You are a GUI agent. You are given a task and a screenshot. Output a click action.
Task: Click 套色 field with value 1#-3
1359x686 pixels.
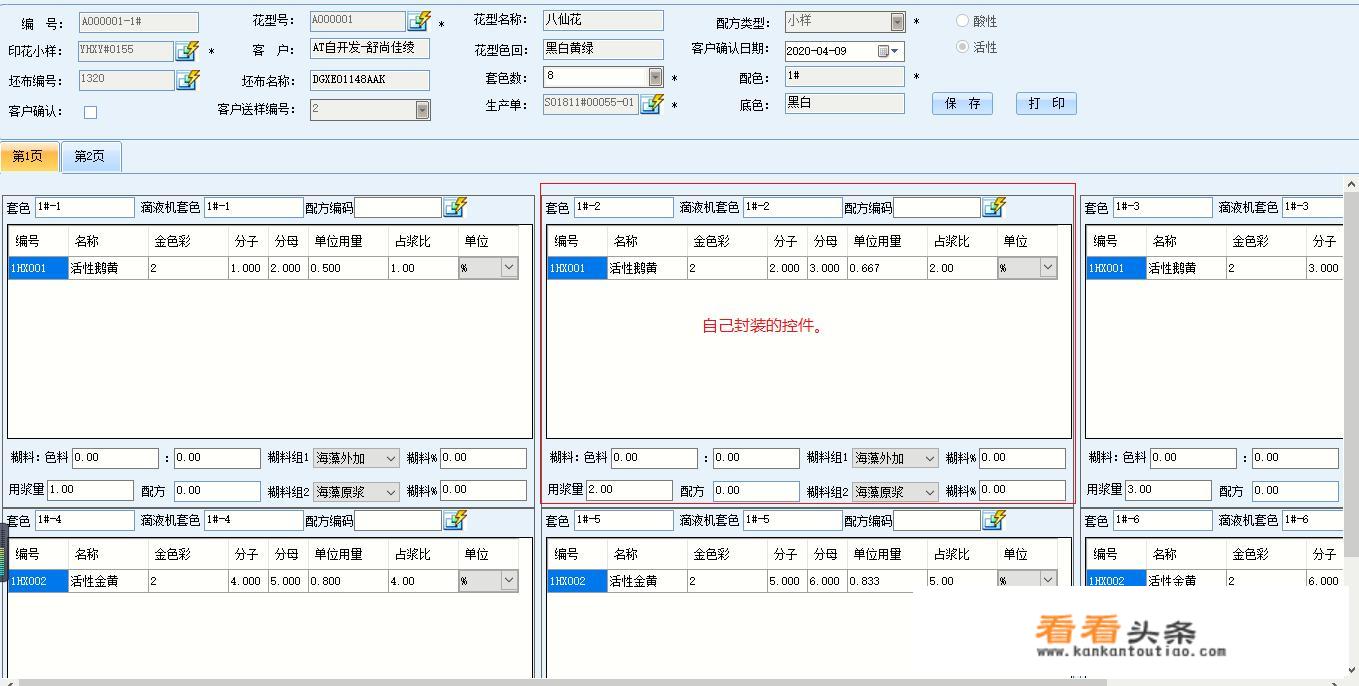(x=1162, y=207)
